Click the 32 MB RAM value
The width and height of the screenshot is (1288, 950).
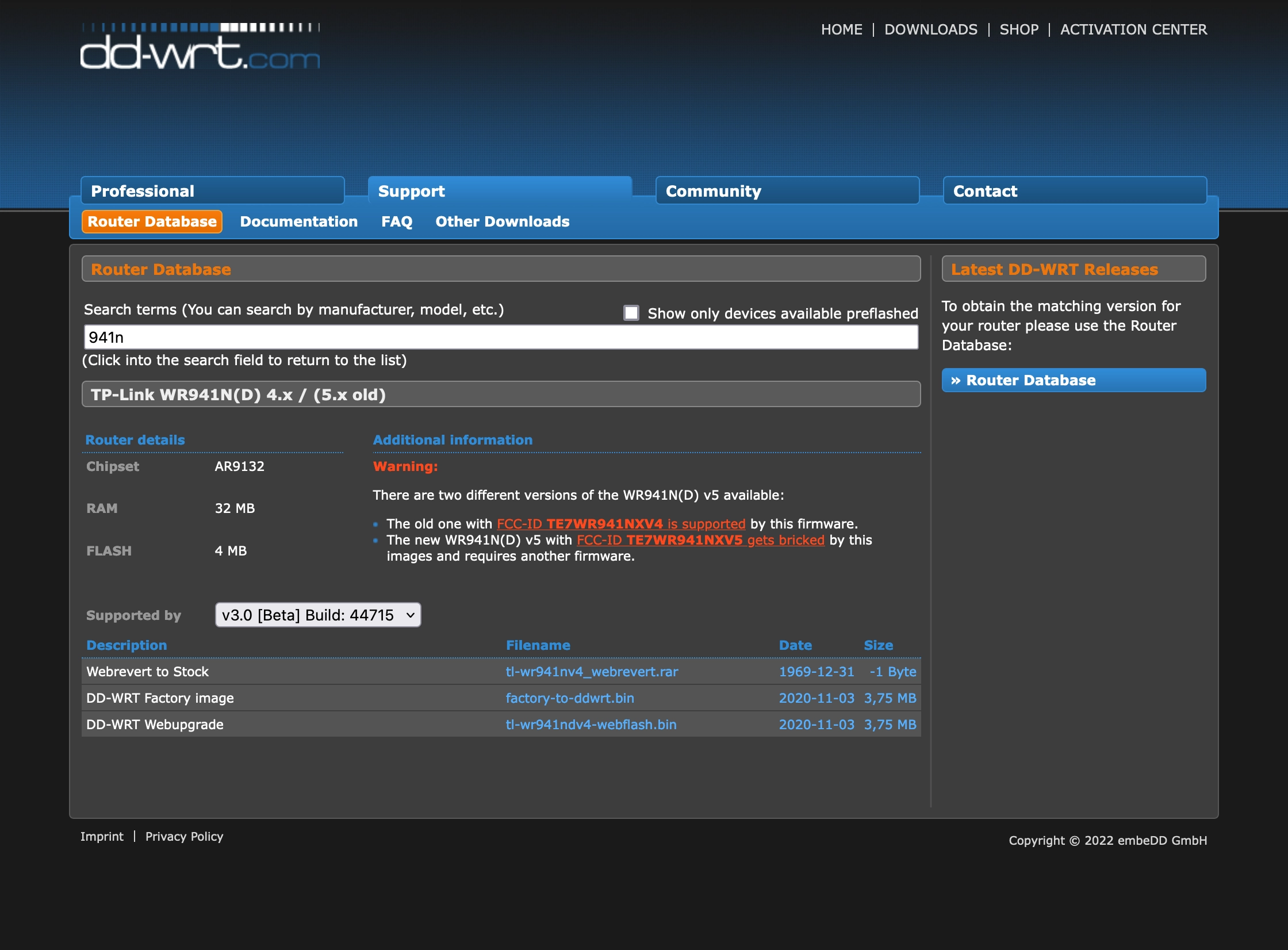click(235, 508)
